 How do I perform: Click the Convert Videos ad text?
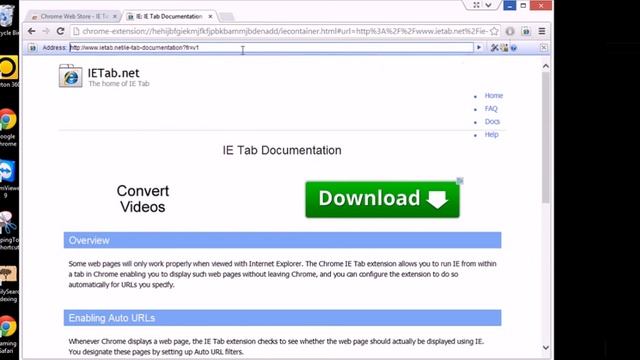point(142,199)
